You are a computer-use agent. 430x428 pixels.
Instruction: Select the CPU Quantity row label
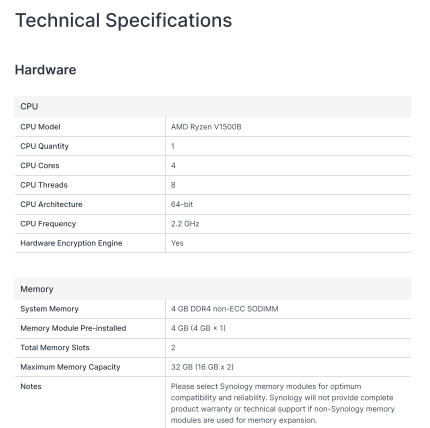(44, 146)
